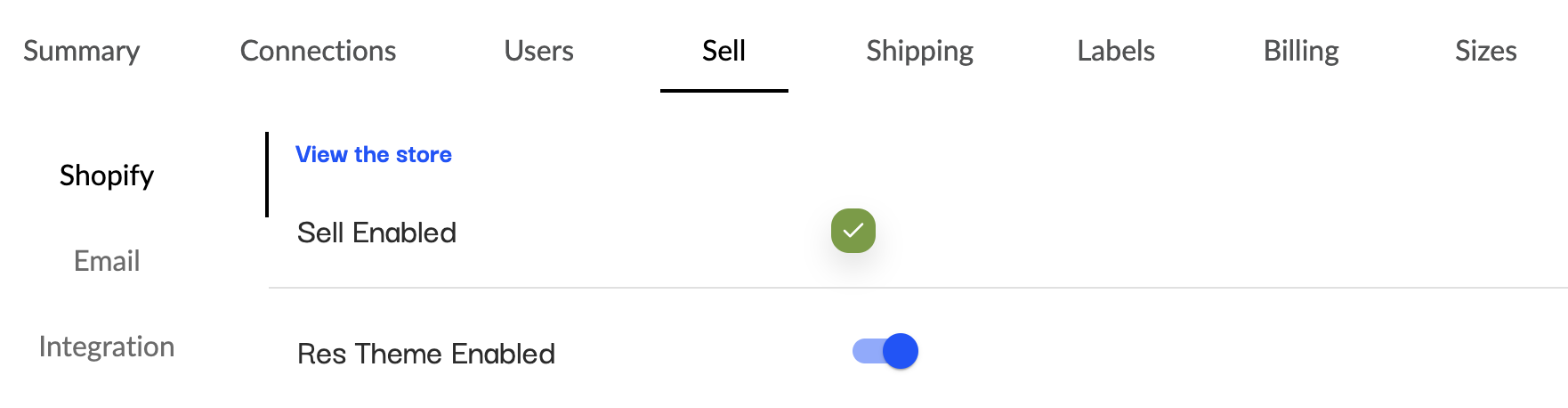The image size is (1568, 408).
Task: Disable the Res Theme Enabled toggle
Action: (885, 352)
